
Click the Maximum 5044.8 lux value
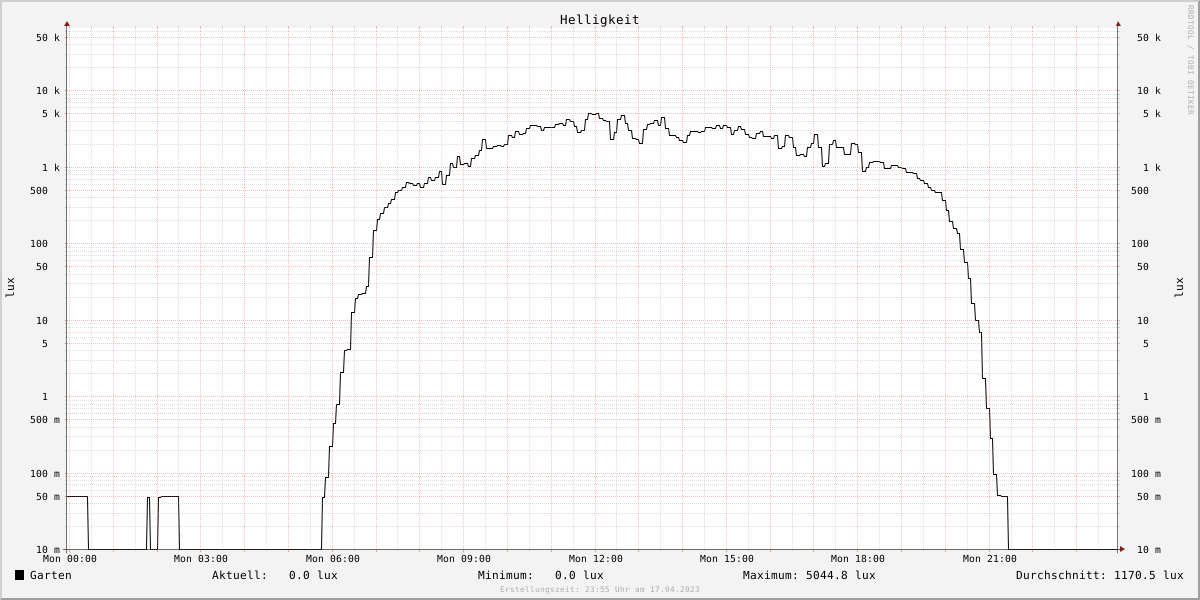point(840,575)
